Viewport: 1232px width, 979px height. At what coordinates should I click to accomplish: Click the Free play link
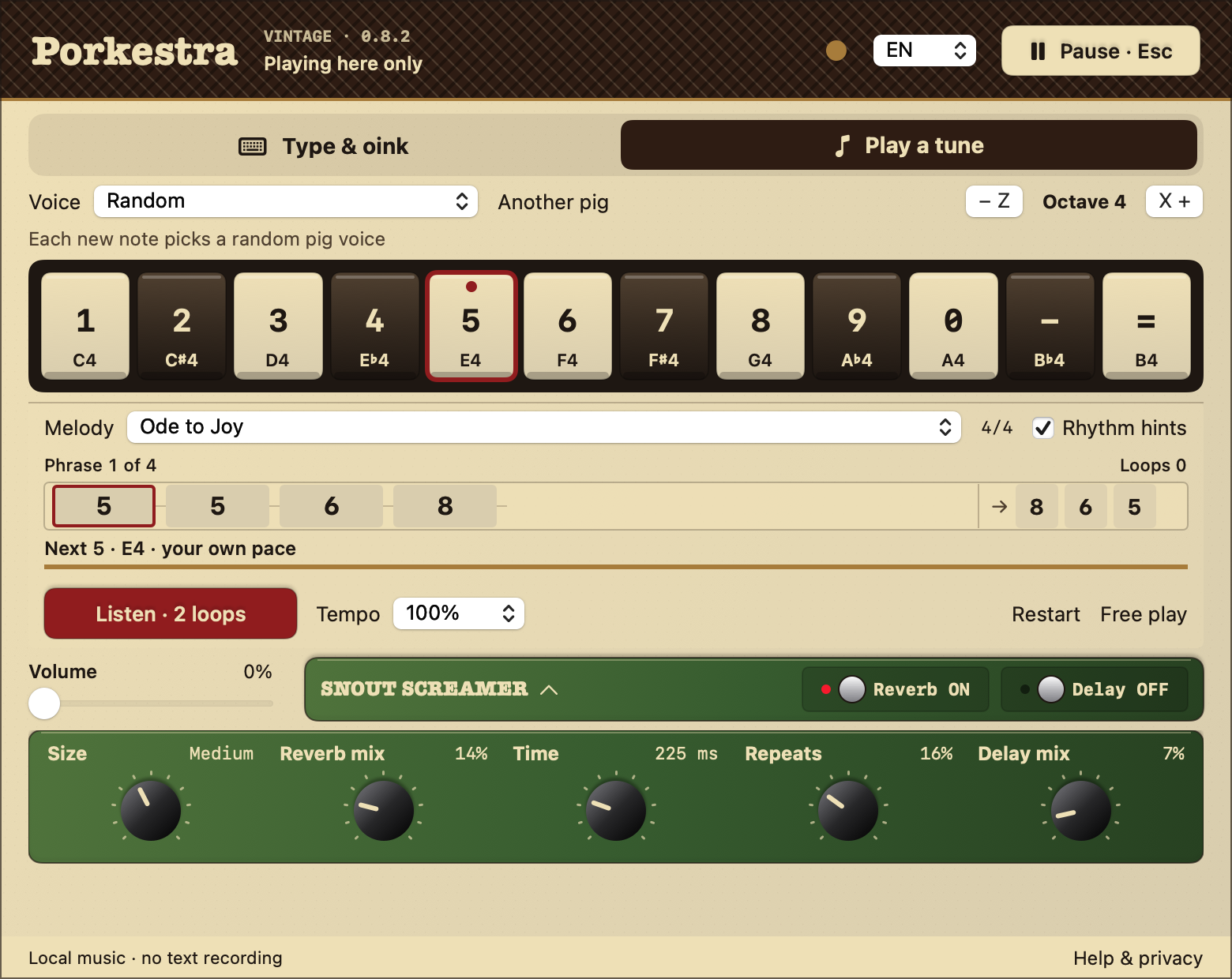point(1144,614)
